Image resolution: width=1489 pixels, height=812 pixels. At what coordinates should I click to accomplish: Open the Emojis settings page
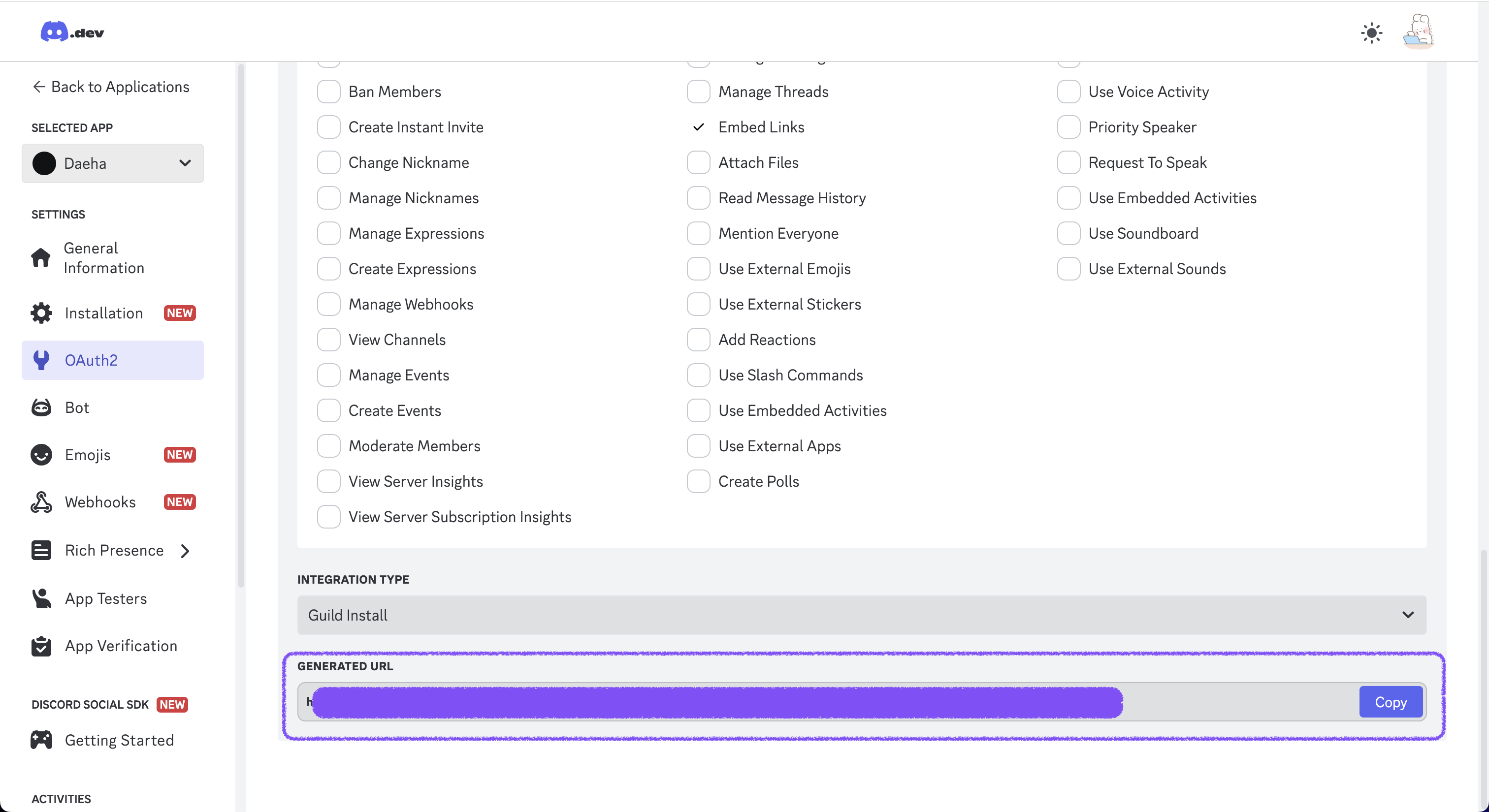[113, 455]
